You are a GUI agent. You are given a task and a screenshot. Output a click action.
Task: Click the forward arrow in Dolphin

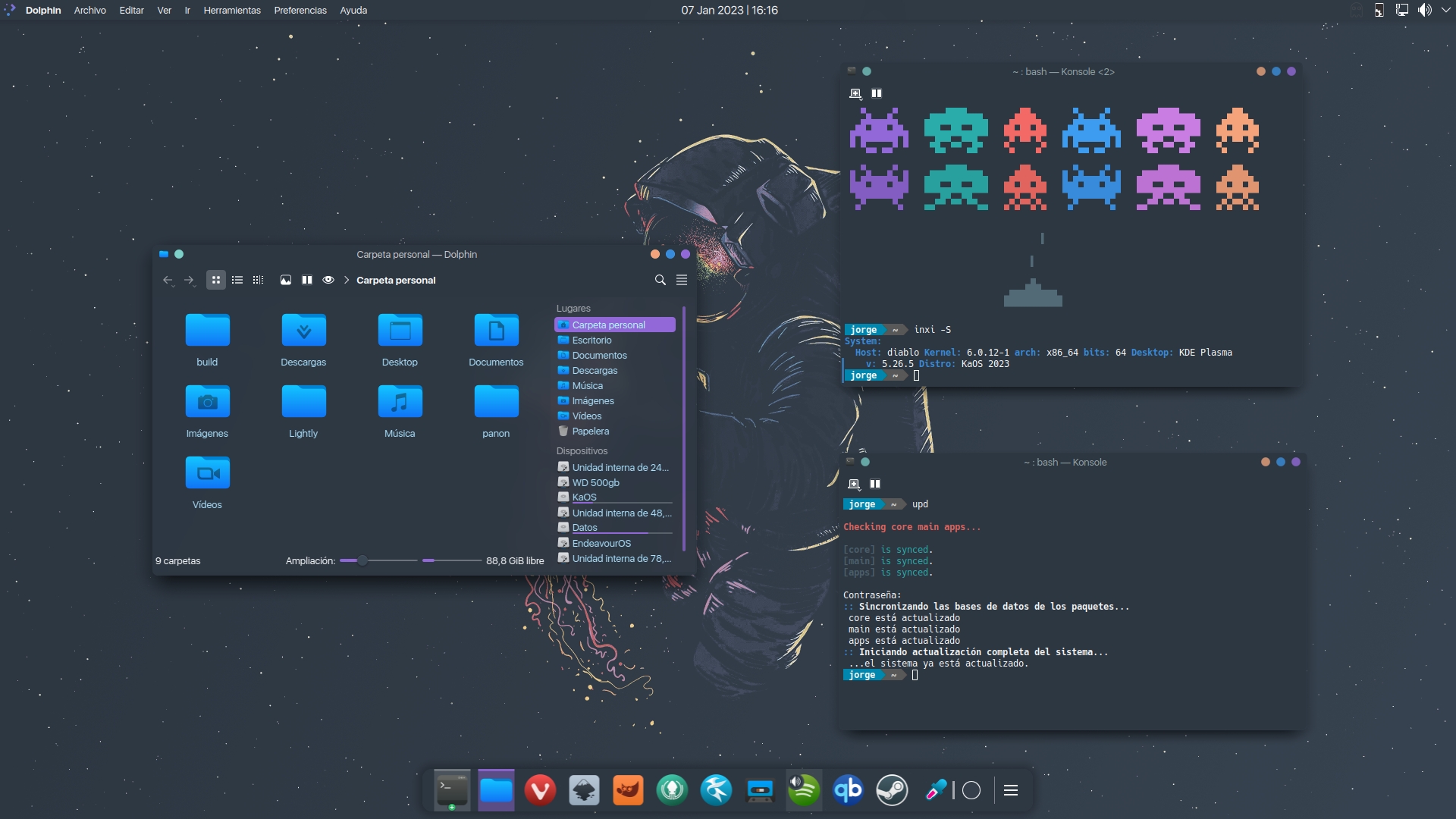point(189,280)
